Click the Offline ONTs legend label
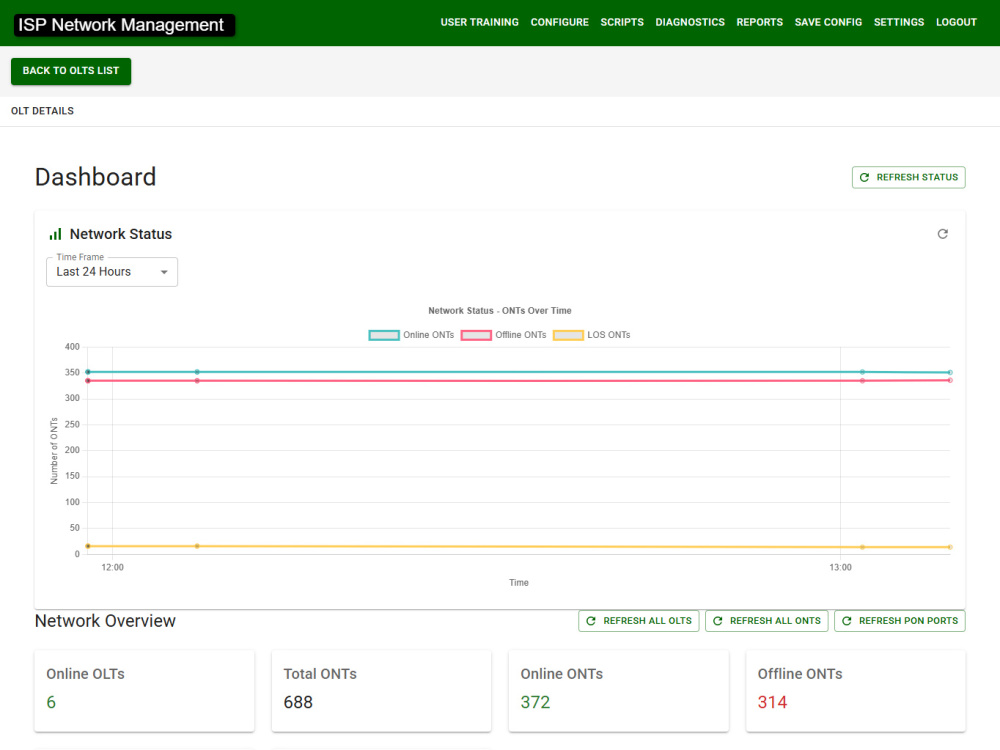 point(521,335)
